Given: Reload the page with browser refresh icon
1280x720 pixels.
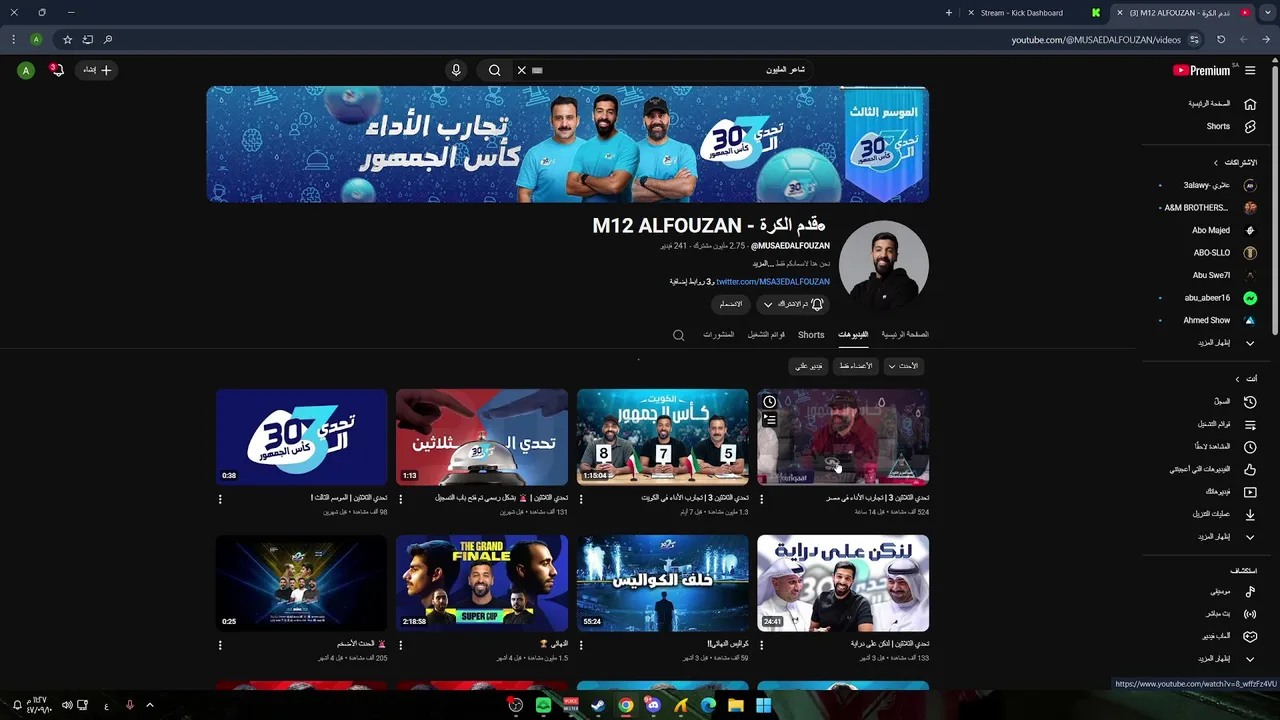Looking at the screenshot, I should pos(1220,40).
